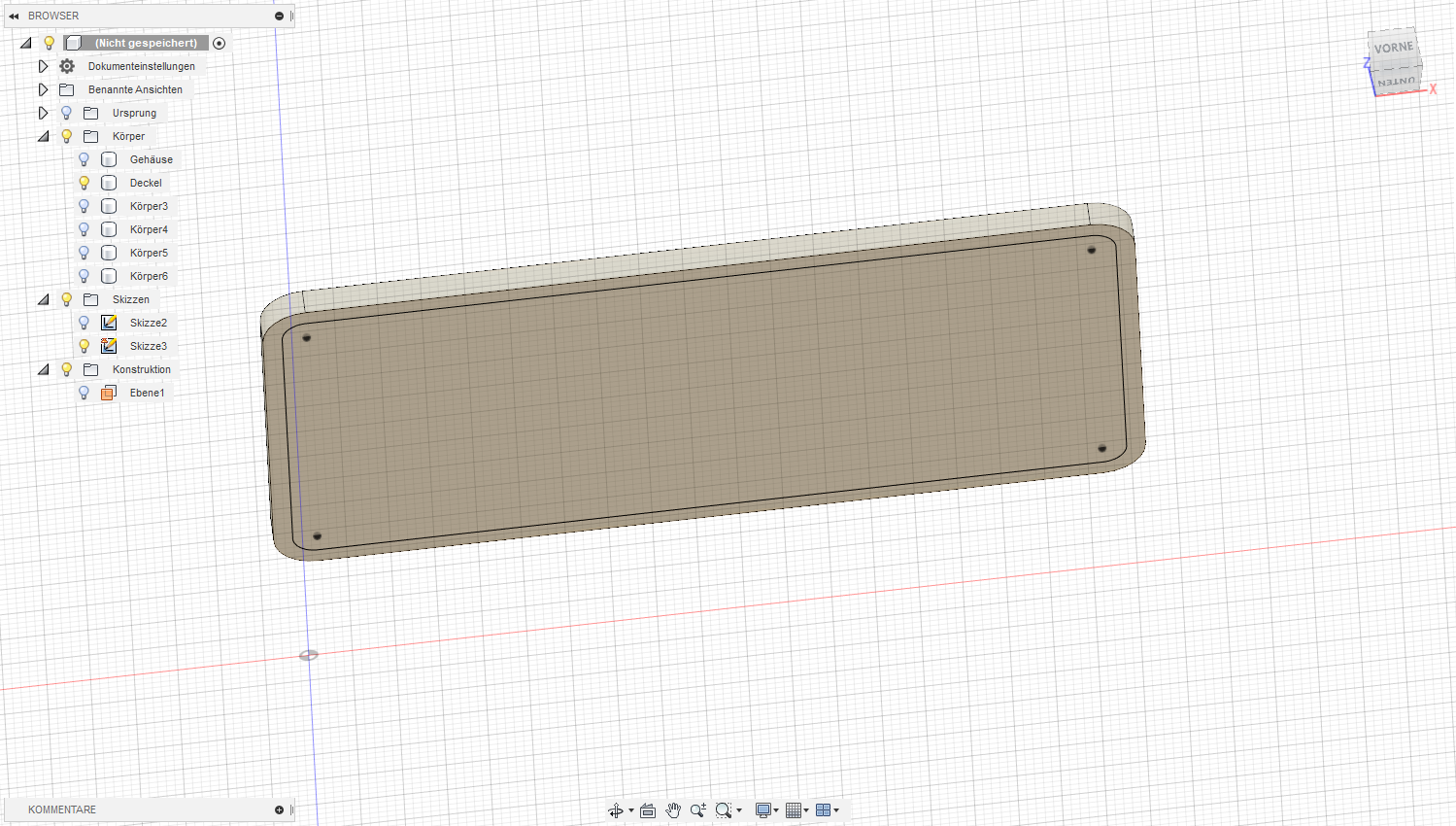Click the Ebene1 construction plane icon
1456x826 pixels.
coord(109,393)
